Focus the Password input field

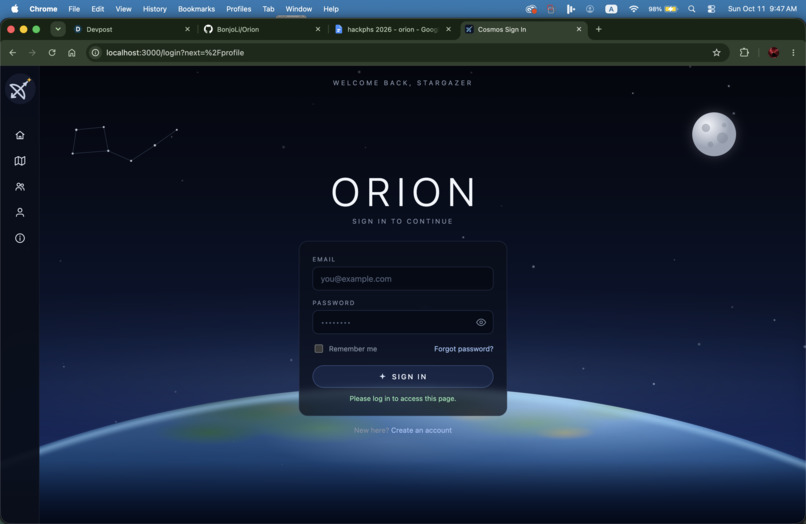point(402,322)
